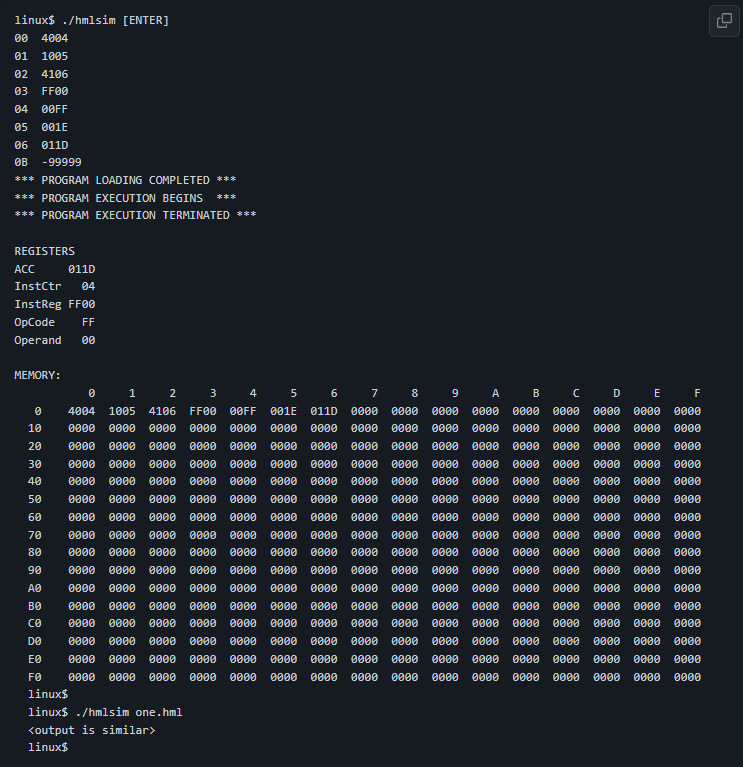Image resolution: width=743 pixels, height=767 pixels.
Task: Click memory row label 10
Action: click(35, 429)
